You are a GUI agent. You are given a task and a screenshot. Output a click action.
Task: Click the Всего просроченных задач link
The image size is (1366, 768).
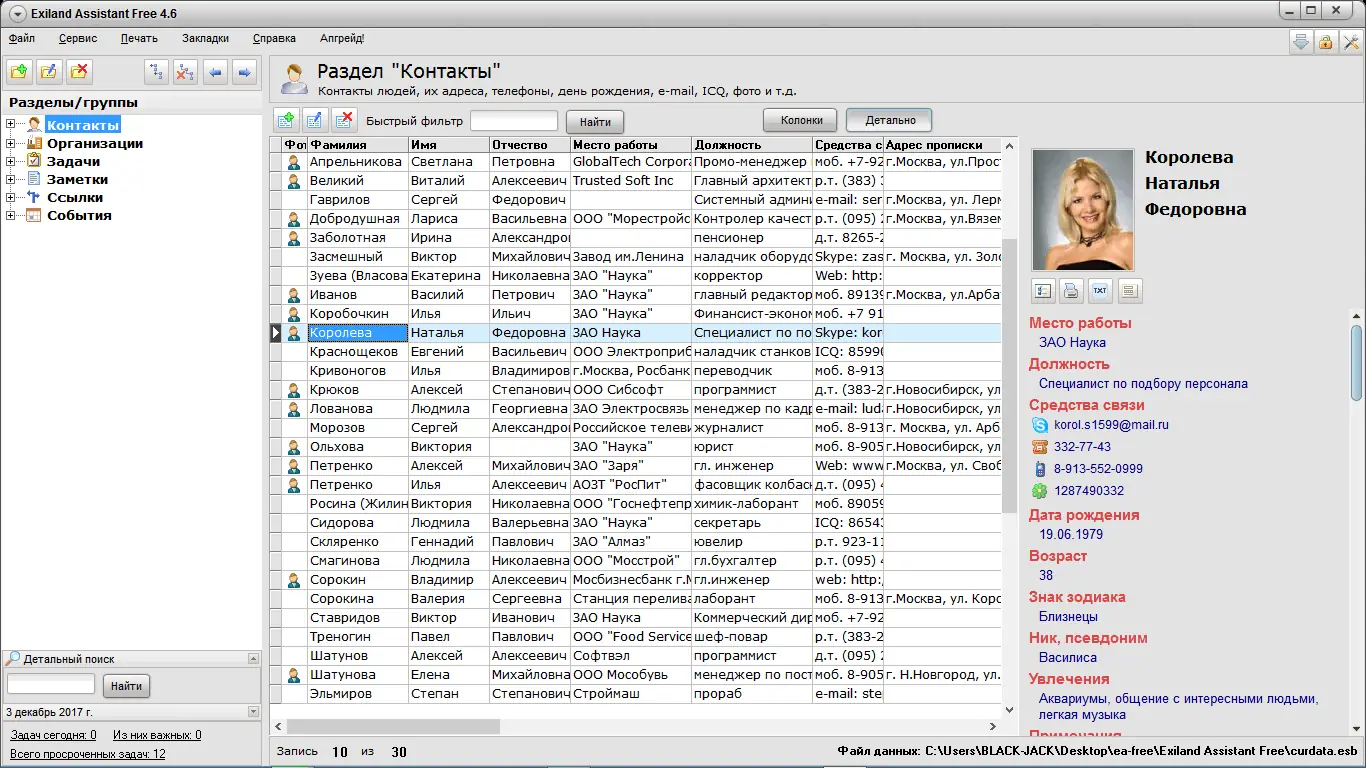pos(88,754)
